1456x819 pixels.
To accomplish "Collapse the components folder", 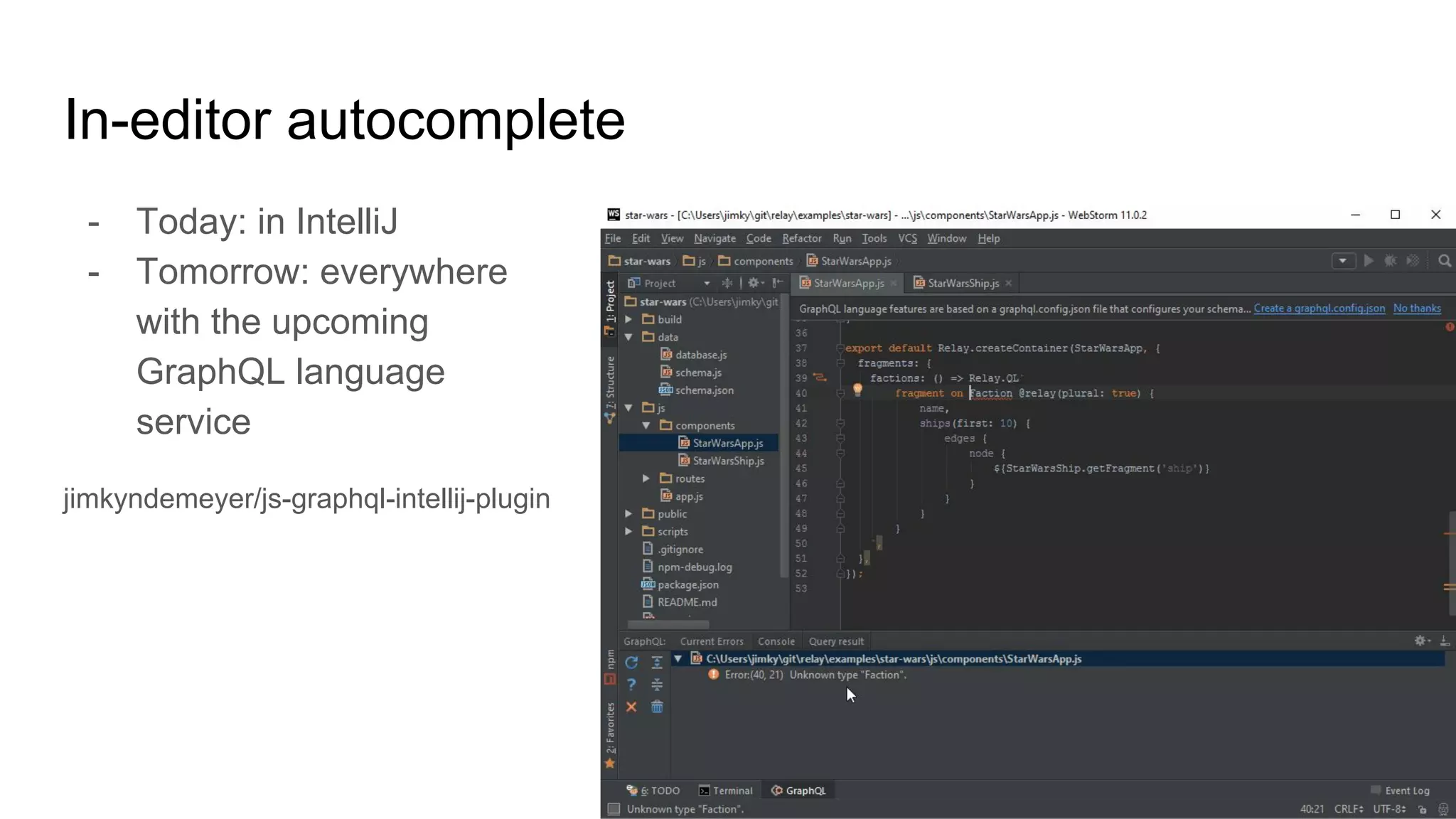I will pos(646,425).
